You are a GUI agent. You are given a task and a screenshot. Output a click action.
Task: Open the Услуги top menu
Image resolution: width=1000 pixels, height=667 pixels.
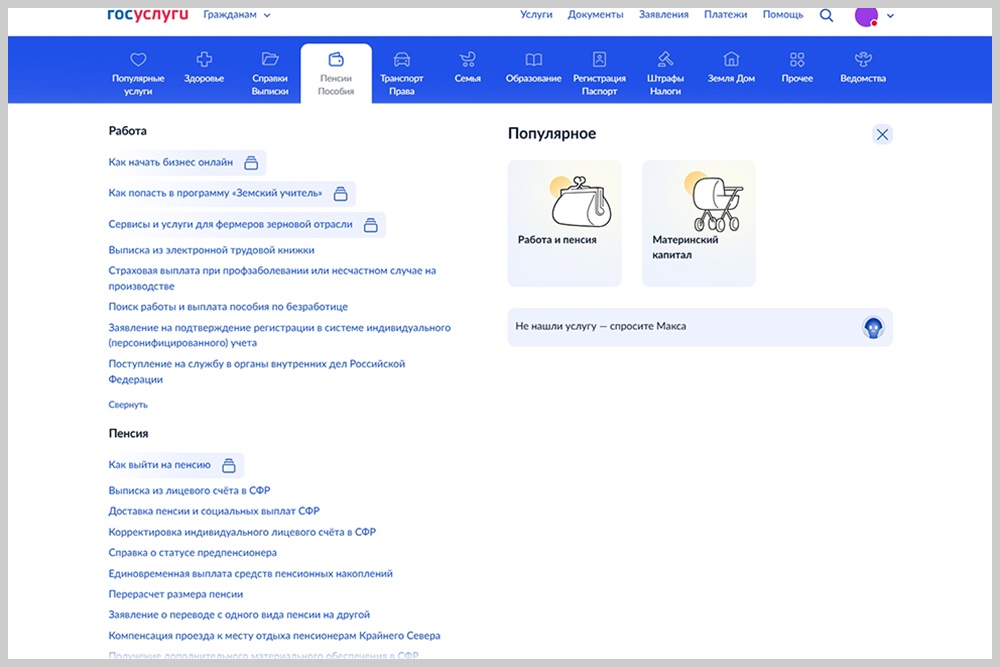tap(536, 15)
